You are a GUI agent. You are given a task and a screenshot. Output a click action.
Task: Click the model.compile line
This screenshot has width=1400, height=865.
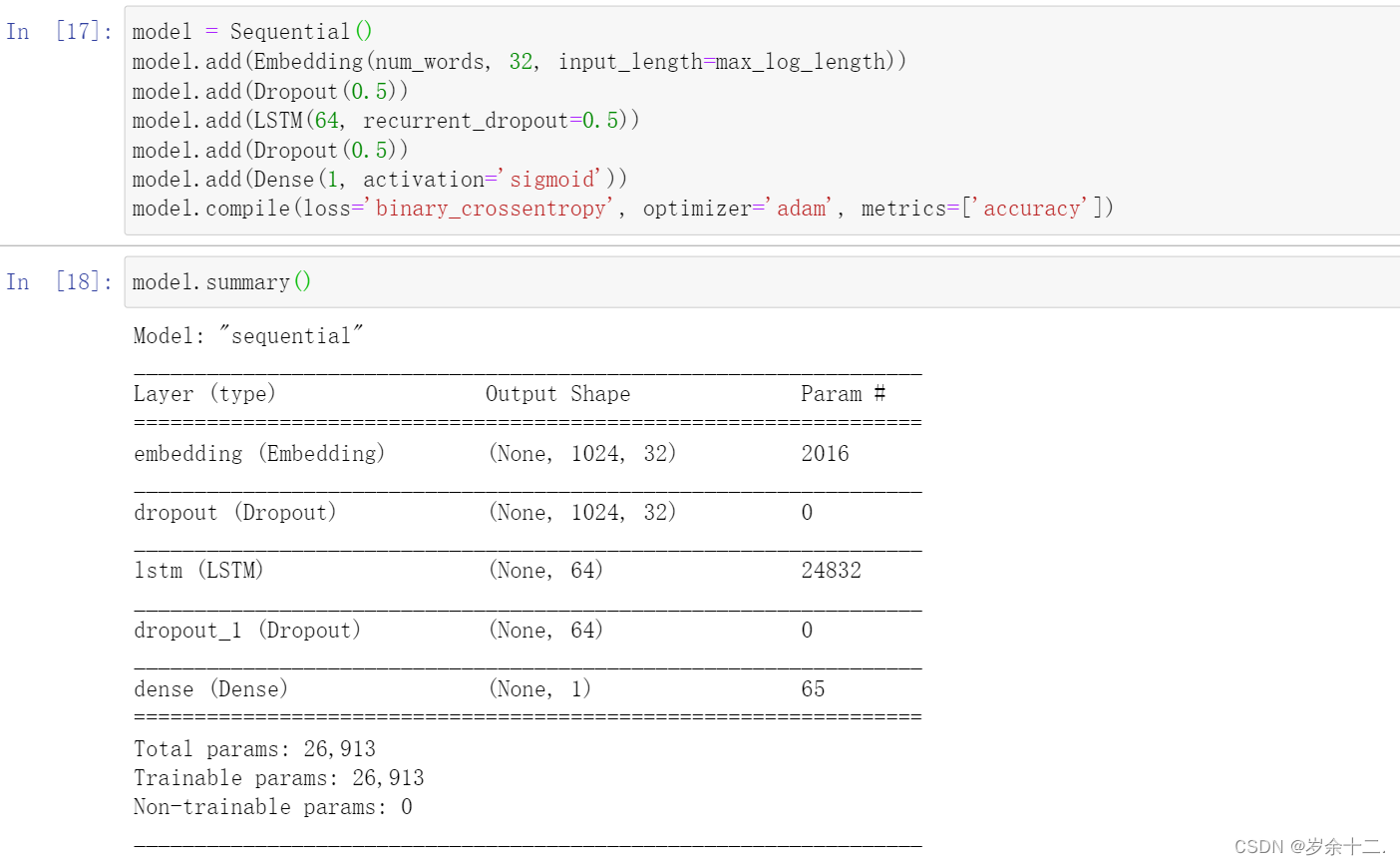(x=623, y=209)
